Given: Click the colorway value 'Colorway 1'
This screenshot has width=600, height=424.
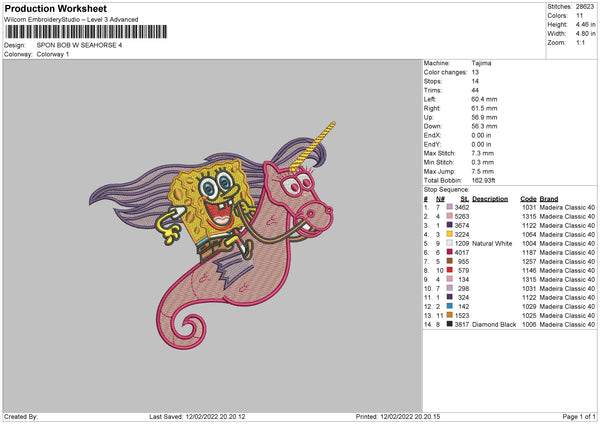Looking at the screenshot, I should click(x=53, y=54).
